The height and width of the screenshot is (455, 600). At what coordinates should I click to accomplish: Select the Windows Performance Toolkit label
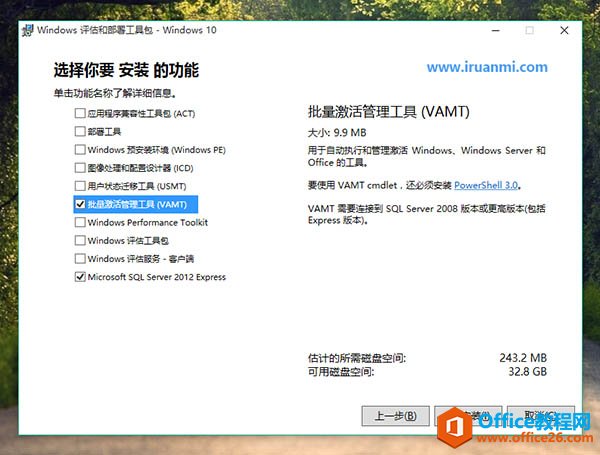tap(148, 222)
